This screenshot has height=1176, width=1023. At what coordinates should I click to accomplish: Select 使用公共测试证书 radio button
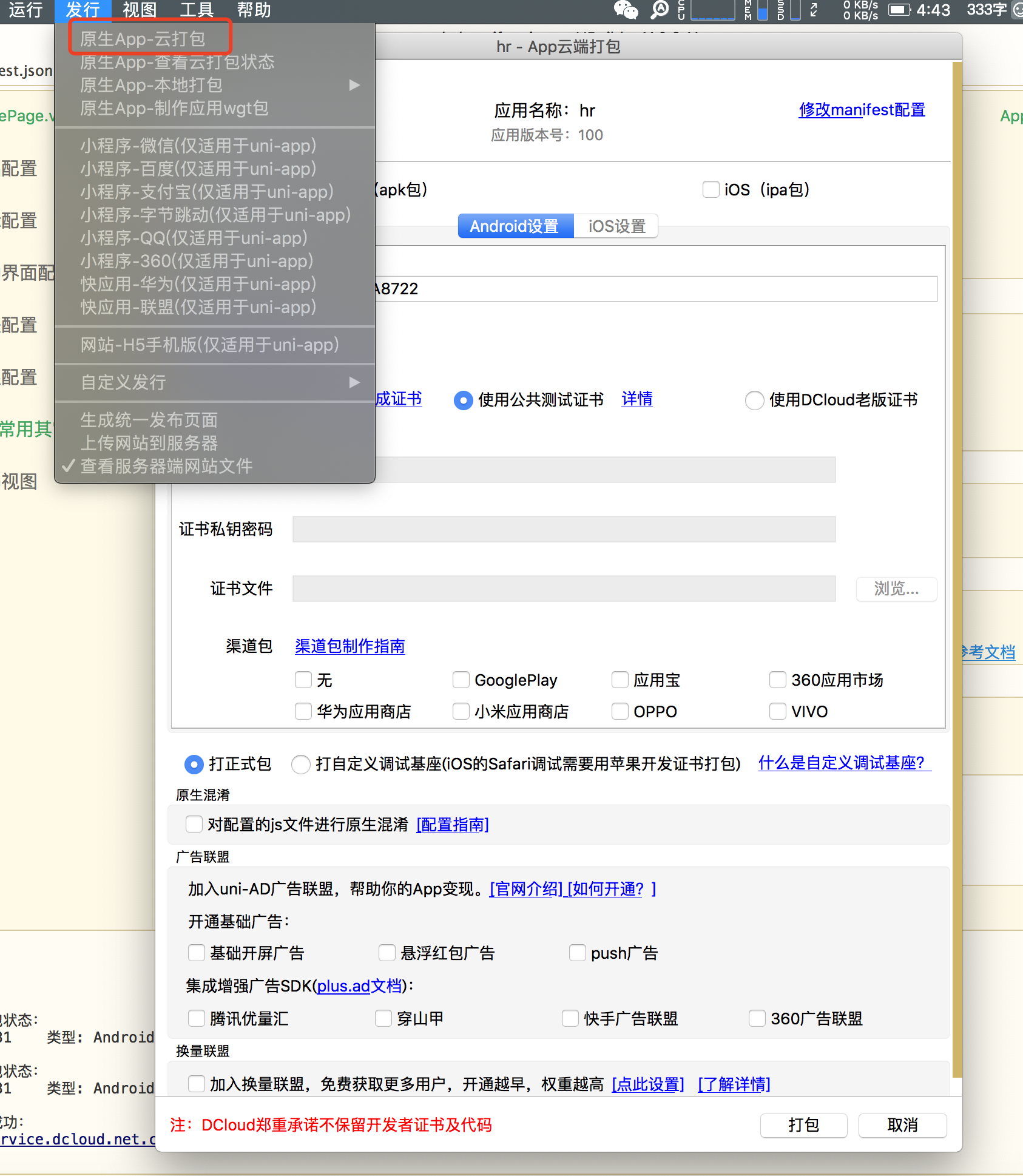463,400
